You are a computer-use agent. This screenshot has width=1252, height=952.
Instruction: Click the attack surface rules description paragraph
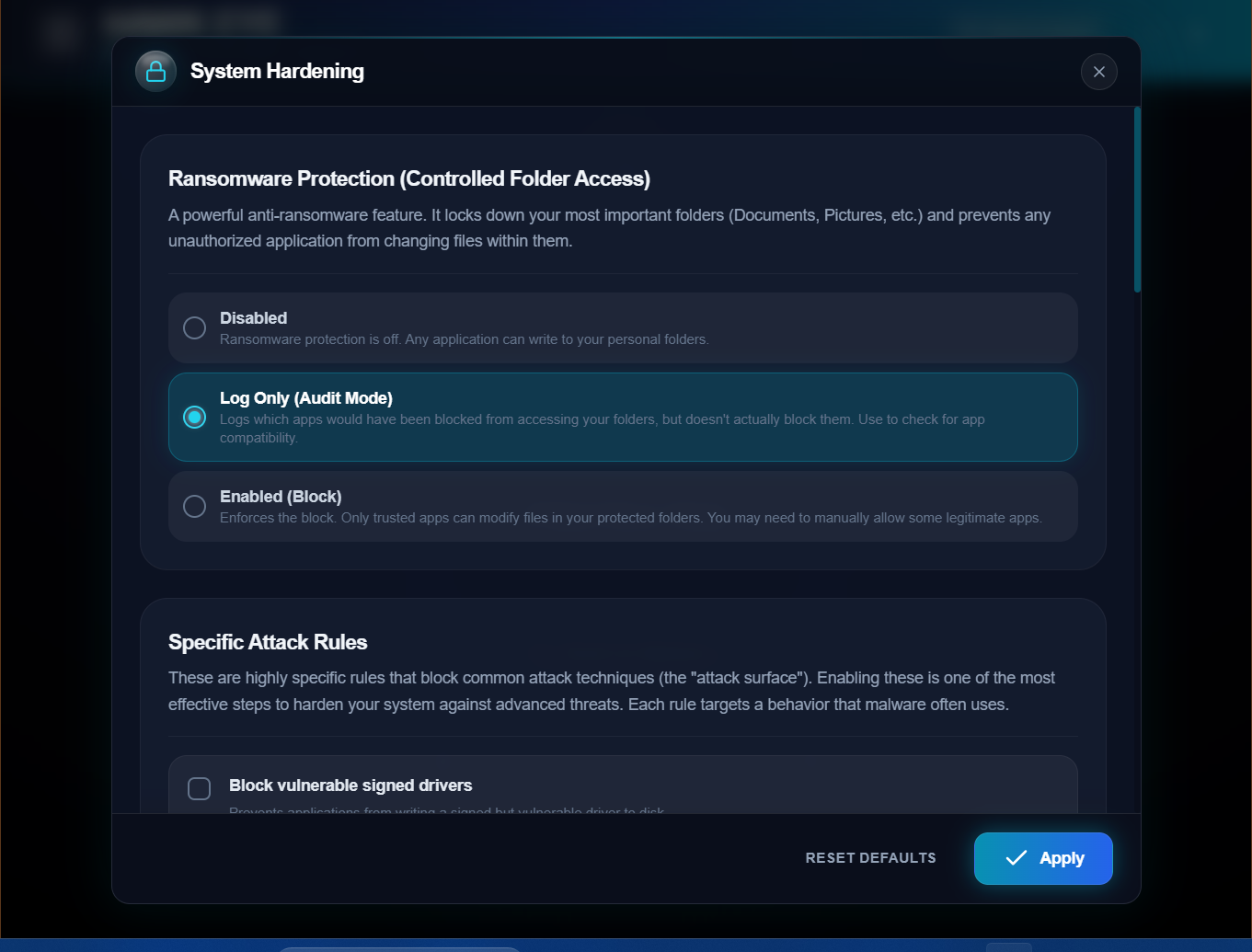tap(611, 691)
